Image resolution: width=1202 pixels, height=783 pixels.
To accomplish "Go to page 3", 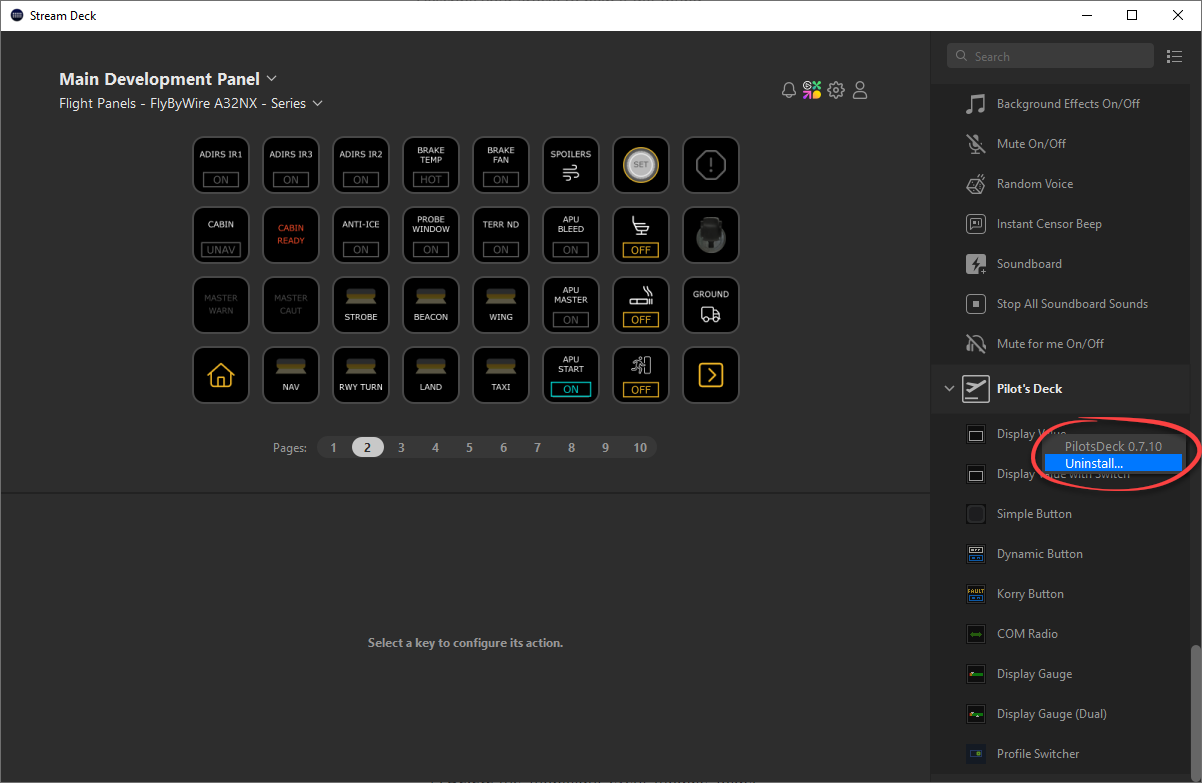I will pos(402,448).
